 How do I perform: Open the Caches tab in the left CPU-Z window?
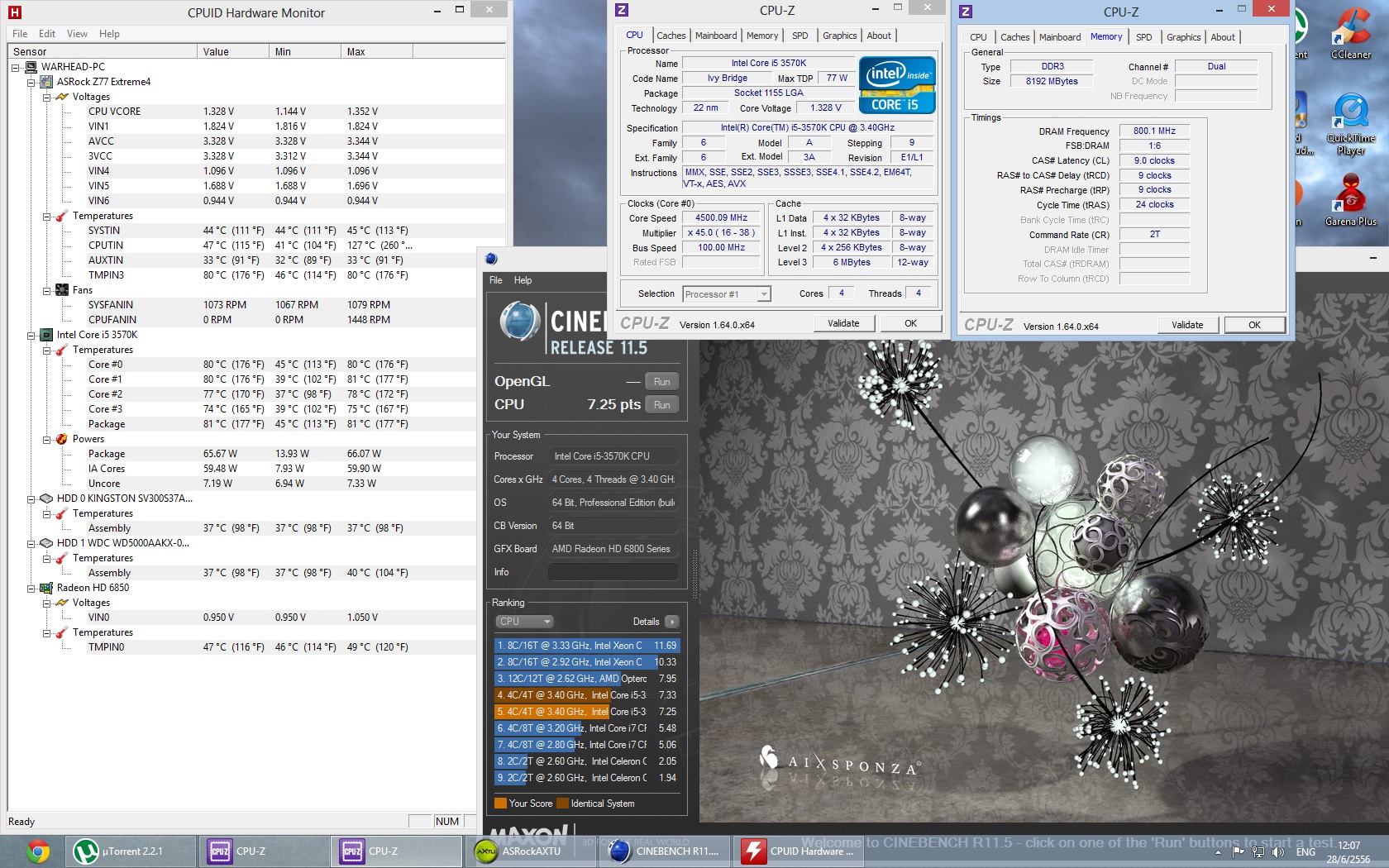671,36
